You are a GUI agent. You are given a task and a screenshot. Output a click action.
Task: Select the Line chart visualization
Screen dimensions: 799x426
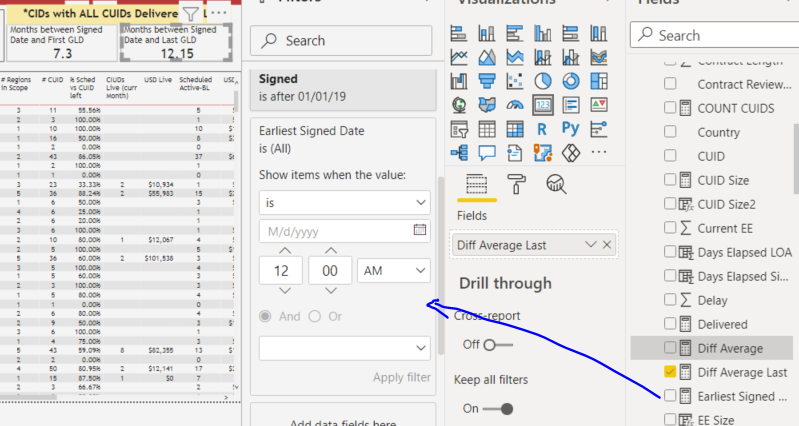point(459,57)
